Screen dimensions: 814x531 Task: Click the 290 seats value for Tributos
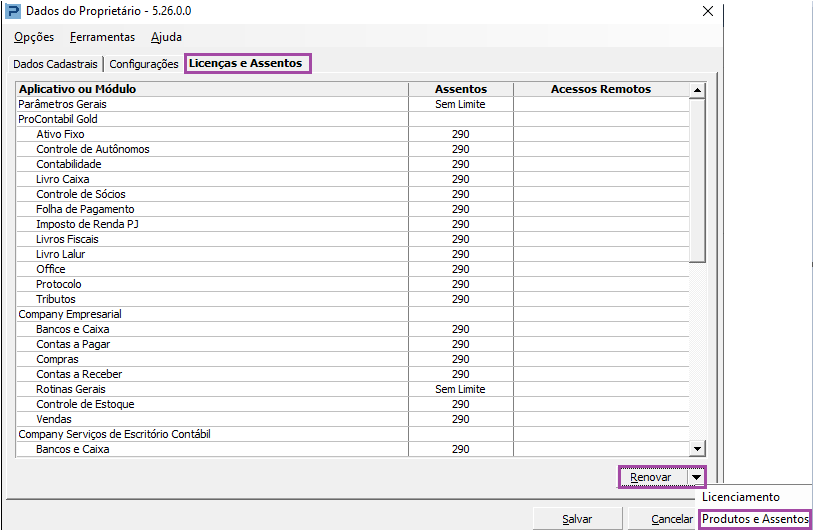click(x=460, y=299)
